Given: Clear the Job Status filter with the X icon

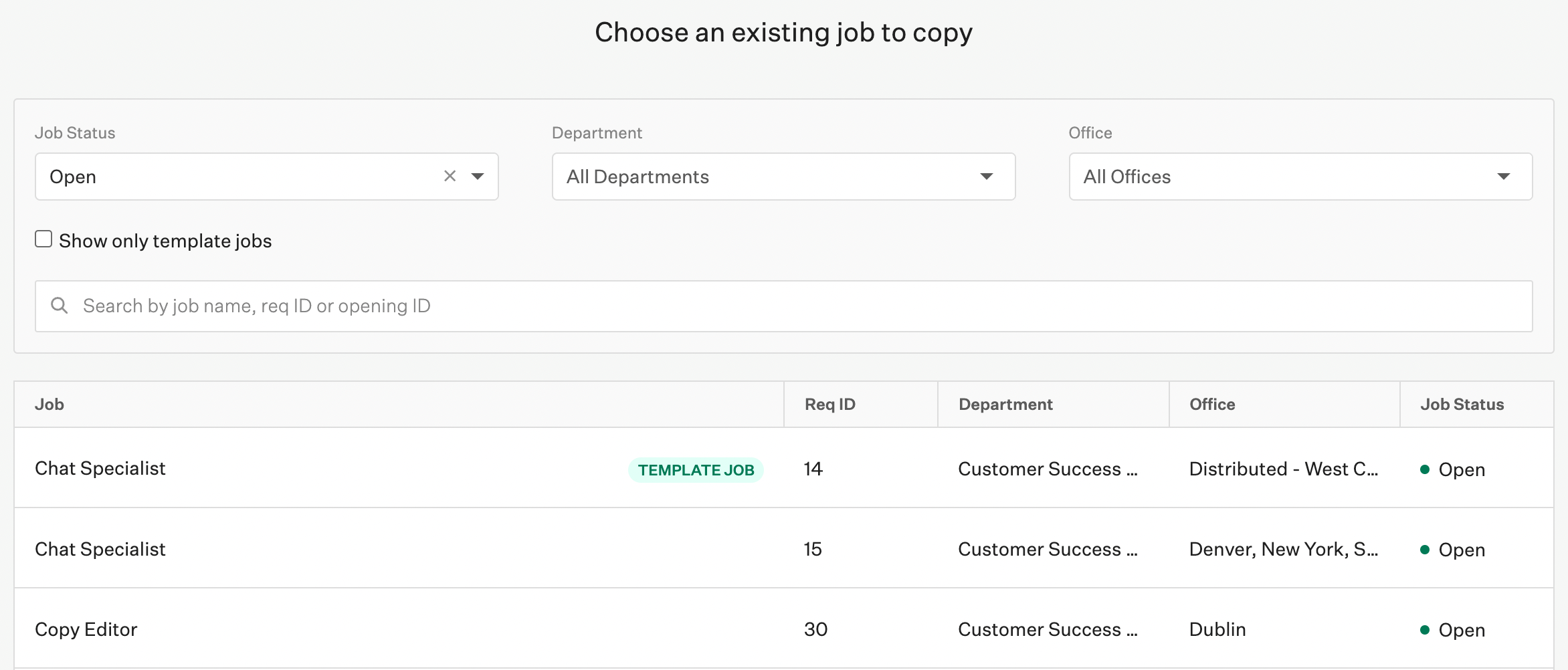Looking at the screenshot, I should coord(449,176).
